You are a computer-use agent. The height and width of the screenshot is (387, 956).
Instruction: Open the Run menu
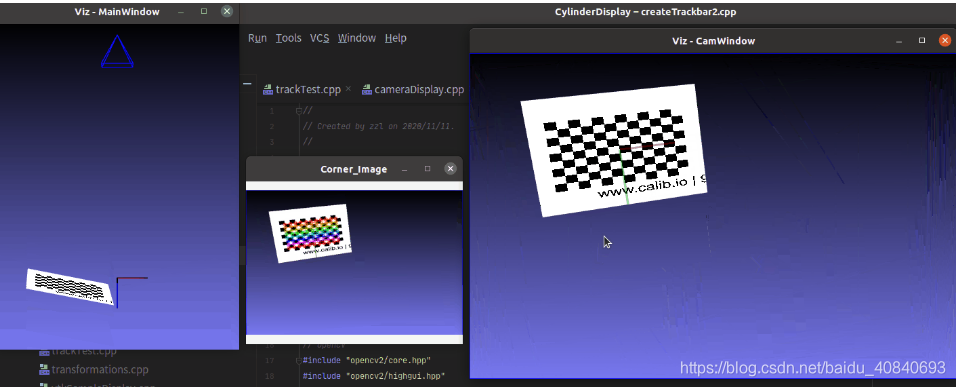[257, 38]
